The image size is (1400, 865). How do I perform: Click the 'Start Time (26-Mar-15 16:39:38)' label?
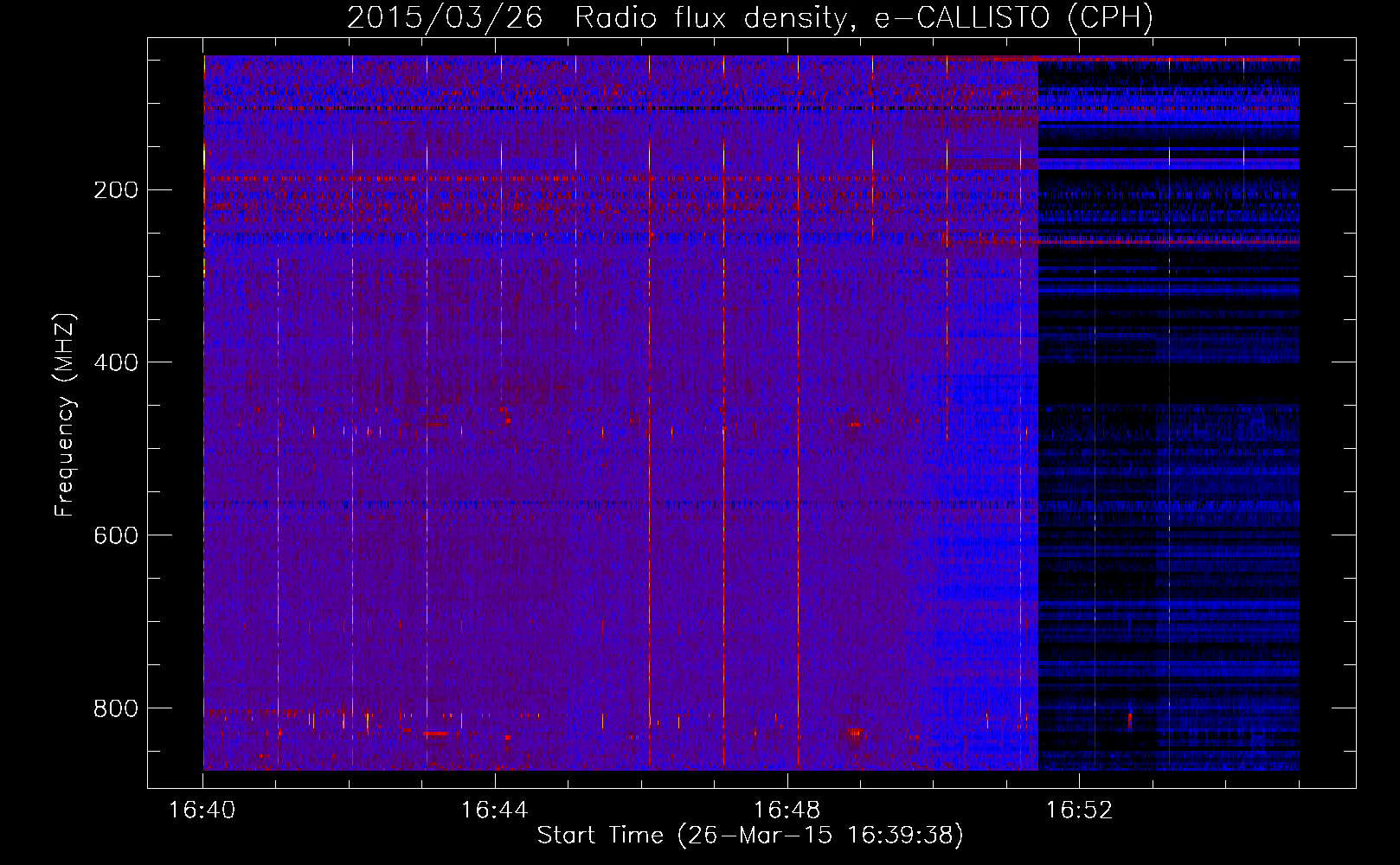coord(750,836)
